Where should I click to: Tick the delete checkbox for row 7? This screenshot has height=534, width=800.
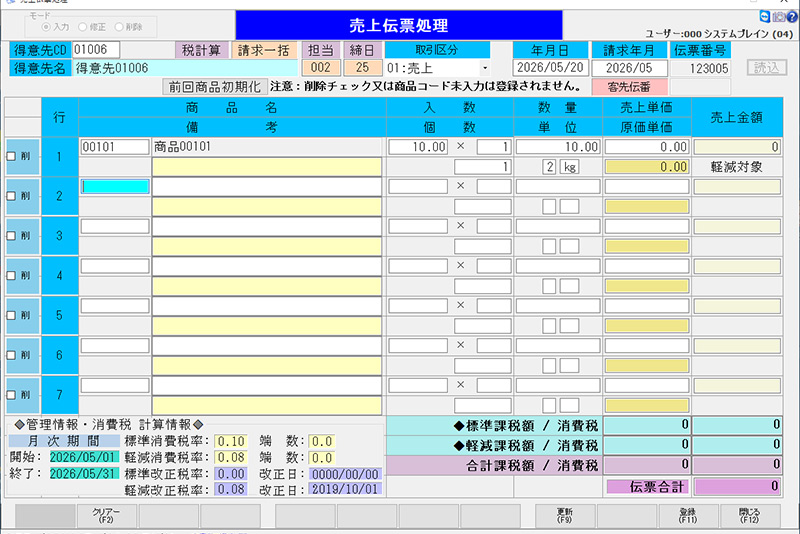[11, 395]
